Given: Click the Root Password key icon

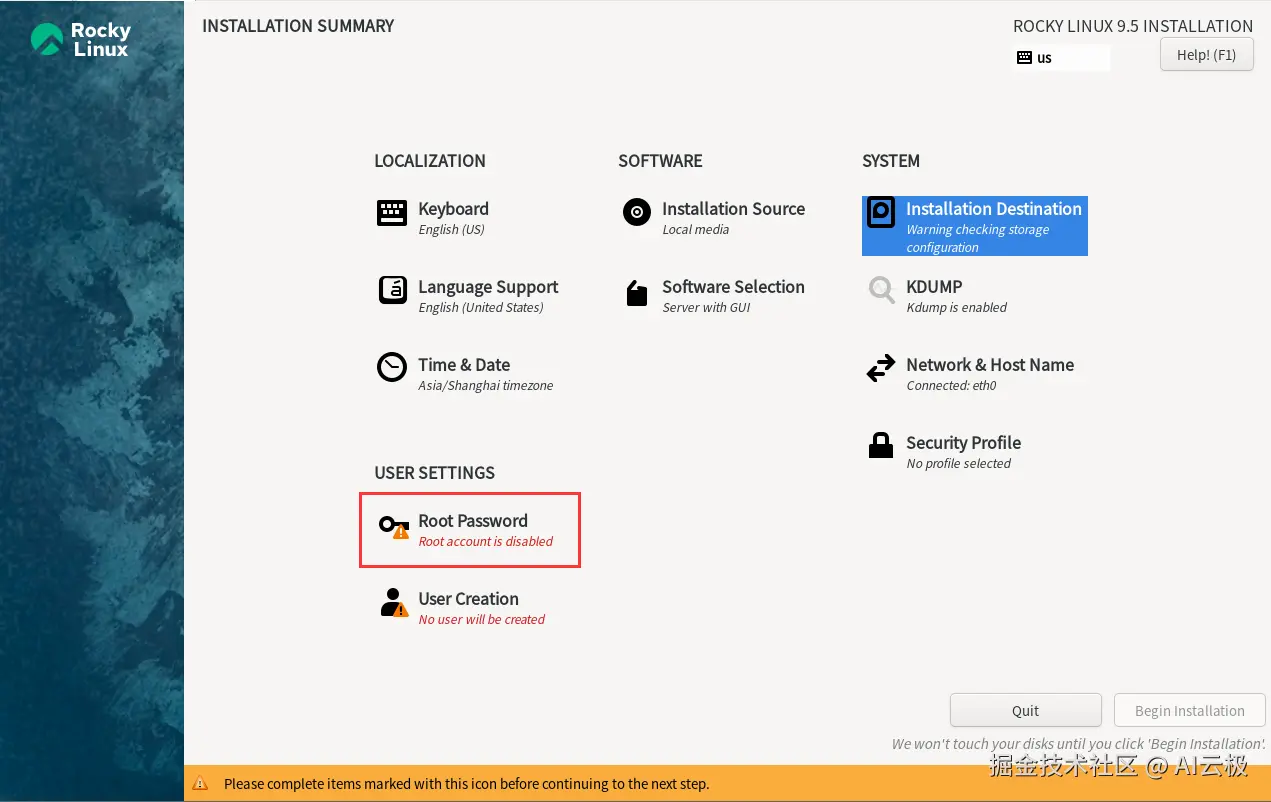Looking at the screenshot, I should tap(394, 526).
